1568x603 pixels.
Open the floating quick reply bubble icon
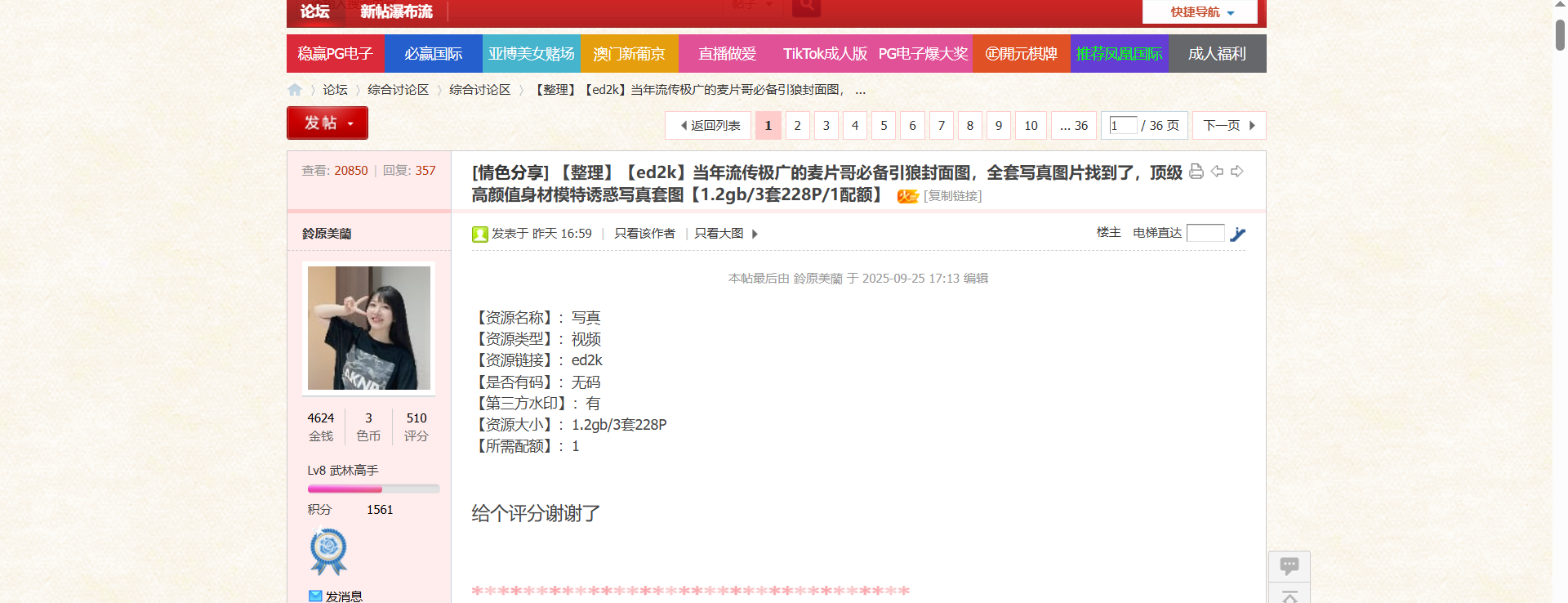[x=1290, y=566]
